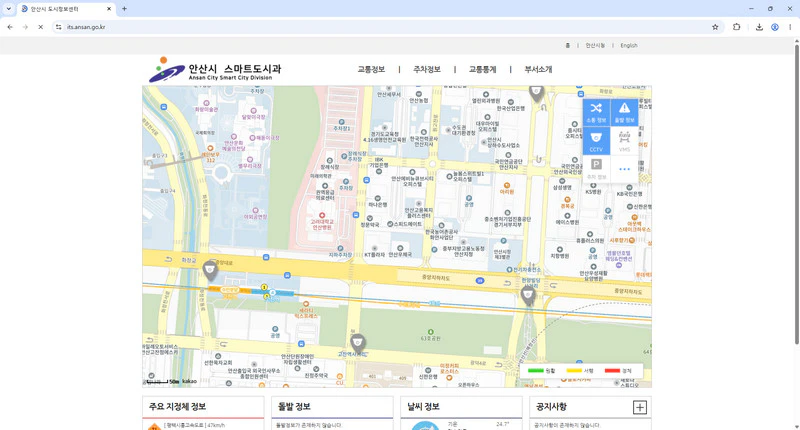View site information icon in address bar
The image size is (800, 430).
(x=59, y=27)
